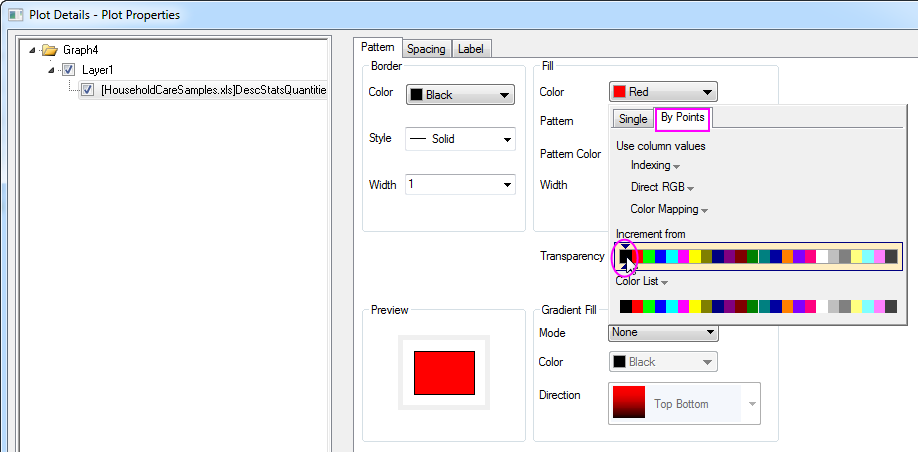Toggle the Layer1 checkbox
Screen dimensions: 918x452
coord(68,70)
